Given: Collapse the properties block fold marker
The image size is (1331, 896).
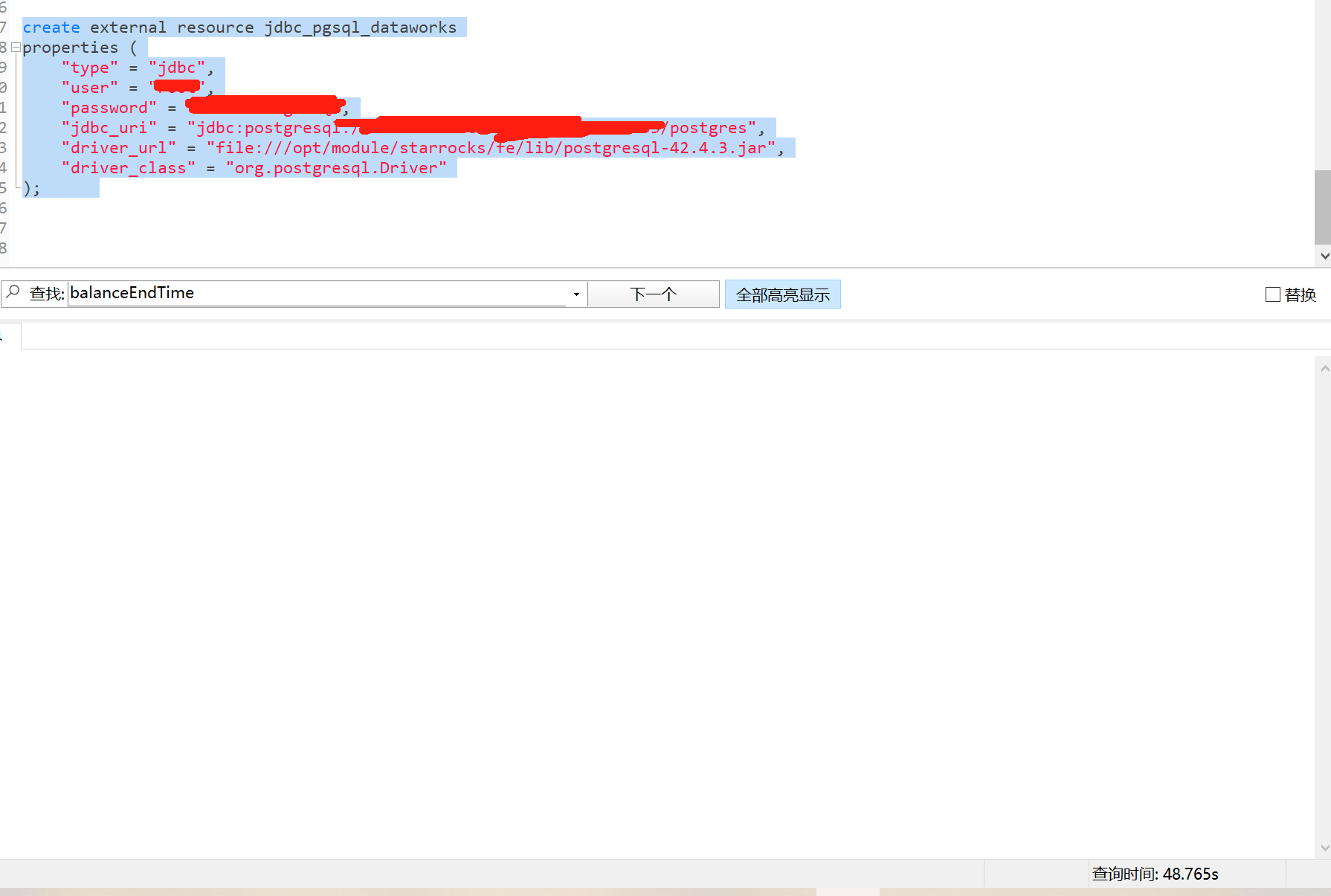Looking at the screenshot, I should [x=16, y=48].
